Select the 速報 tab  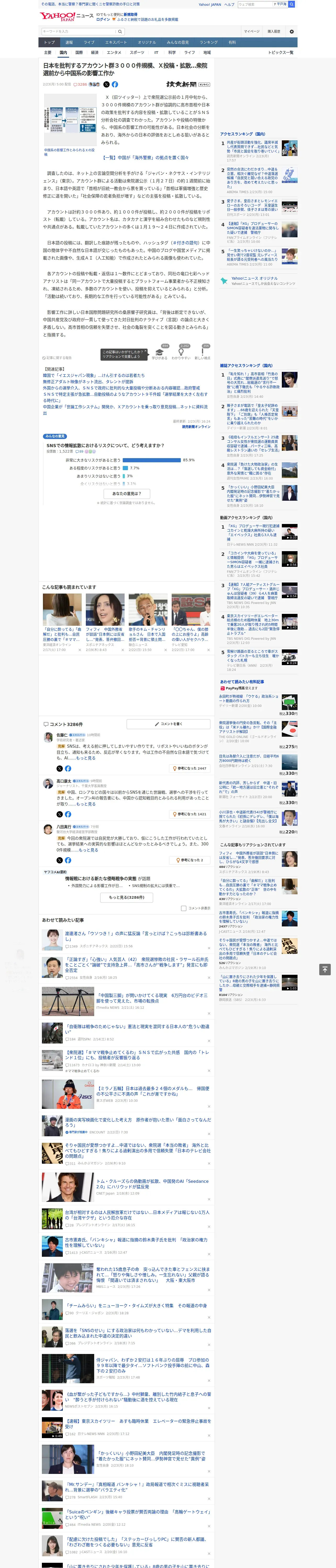tap(69, 43)
